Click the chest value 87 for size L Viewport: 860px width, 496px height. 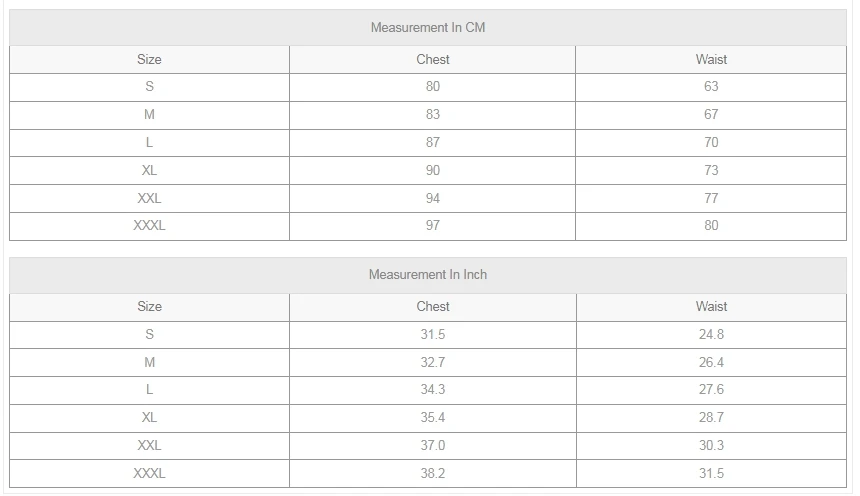433,143
